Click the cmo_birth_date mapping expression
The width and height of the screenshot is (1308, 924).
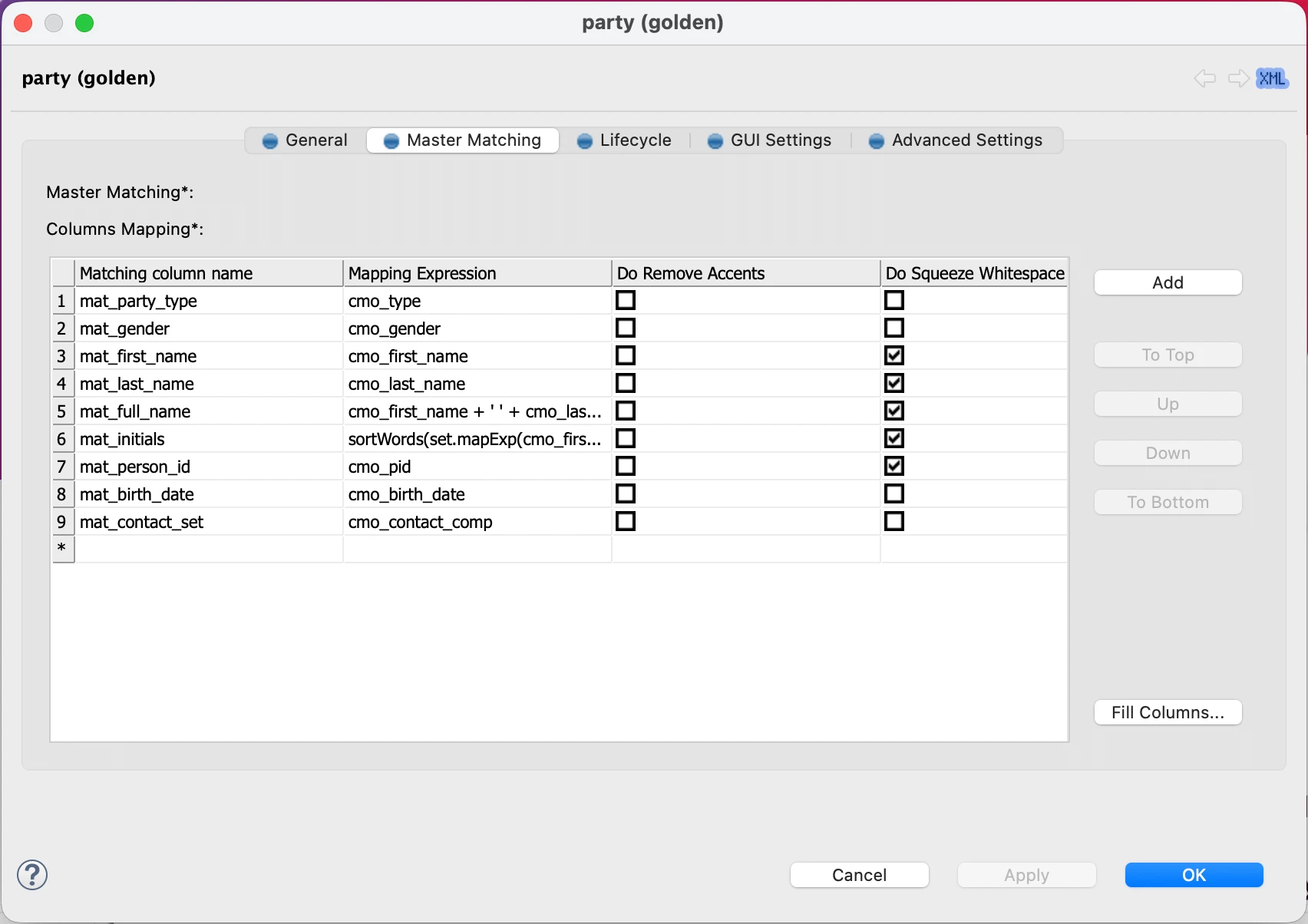click(477, 494)
